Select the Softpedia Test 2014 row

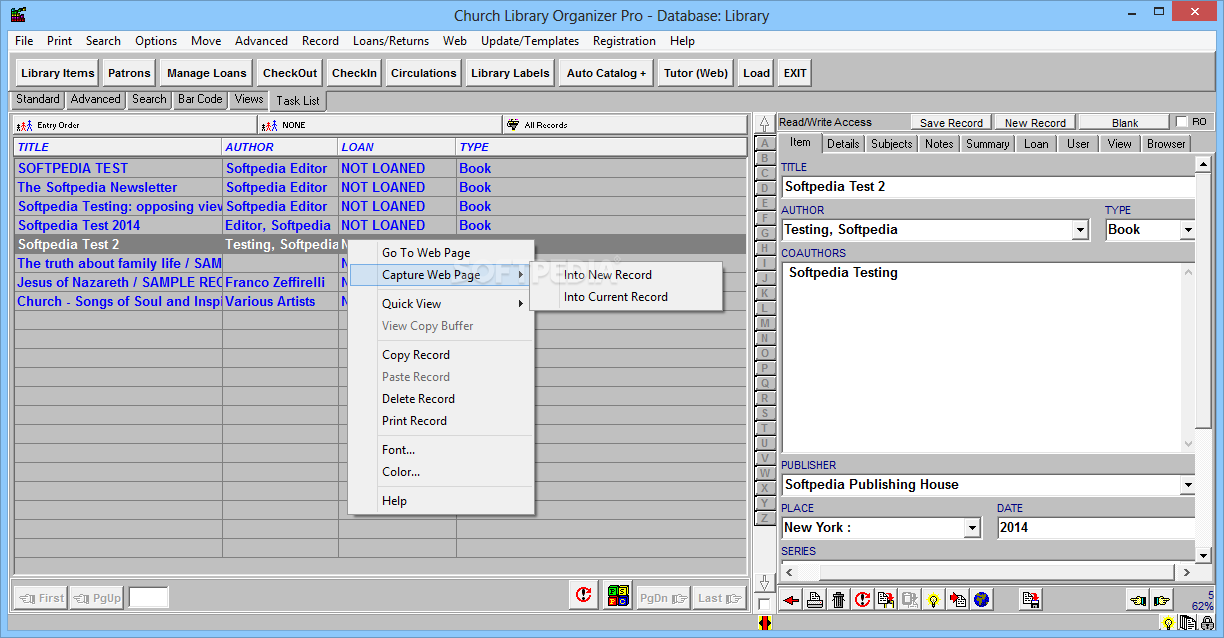coord(380,226)
